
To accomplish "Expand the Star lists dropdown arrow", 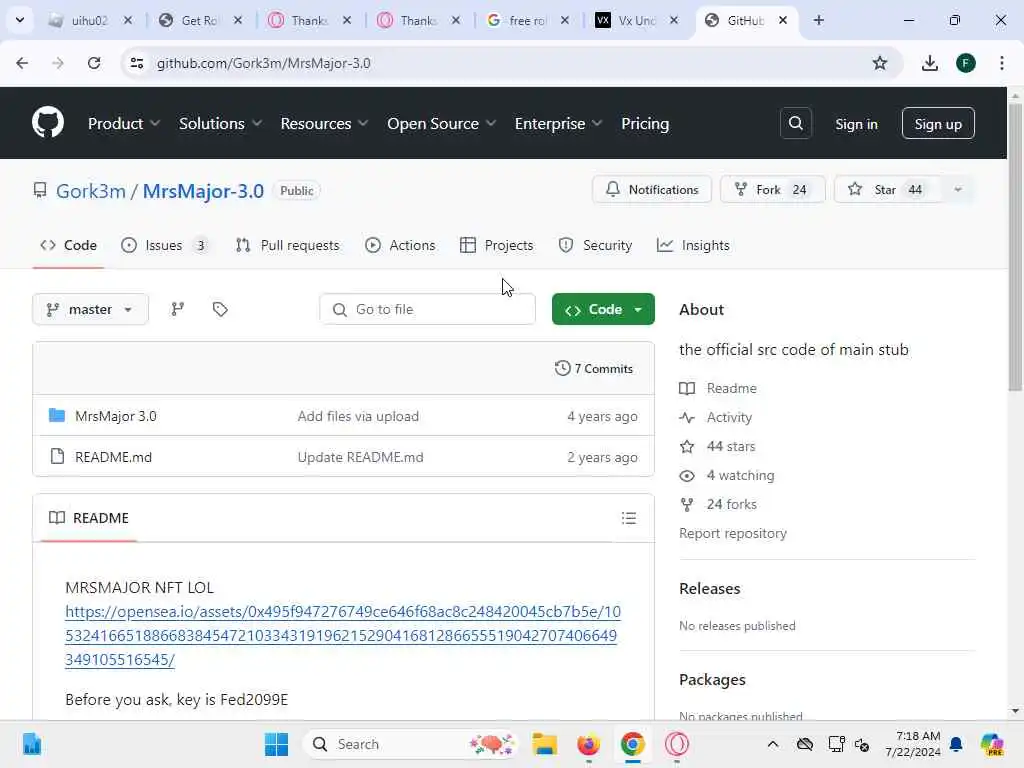I will 958,189.
